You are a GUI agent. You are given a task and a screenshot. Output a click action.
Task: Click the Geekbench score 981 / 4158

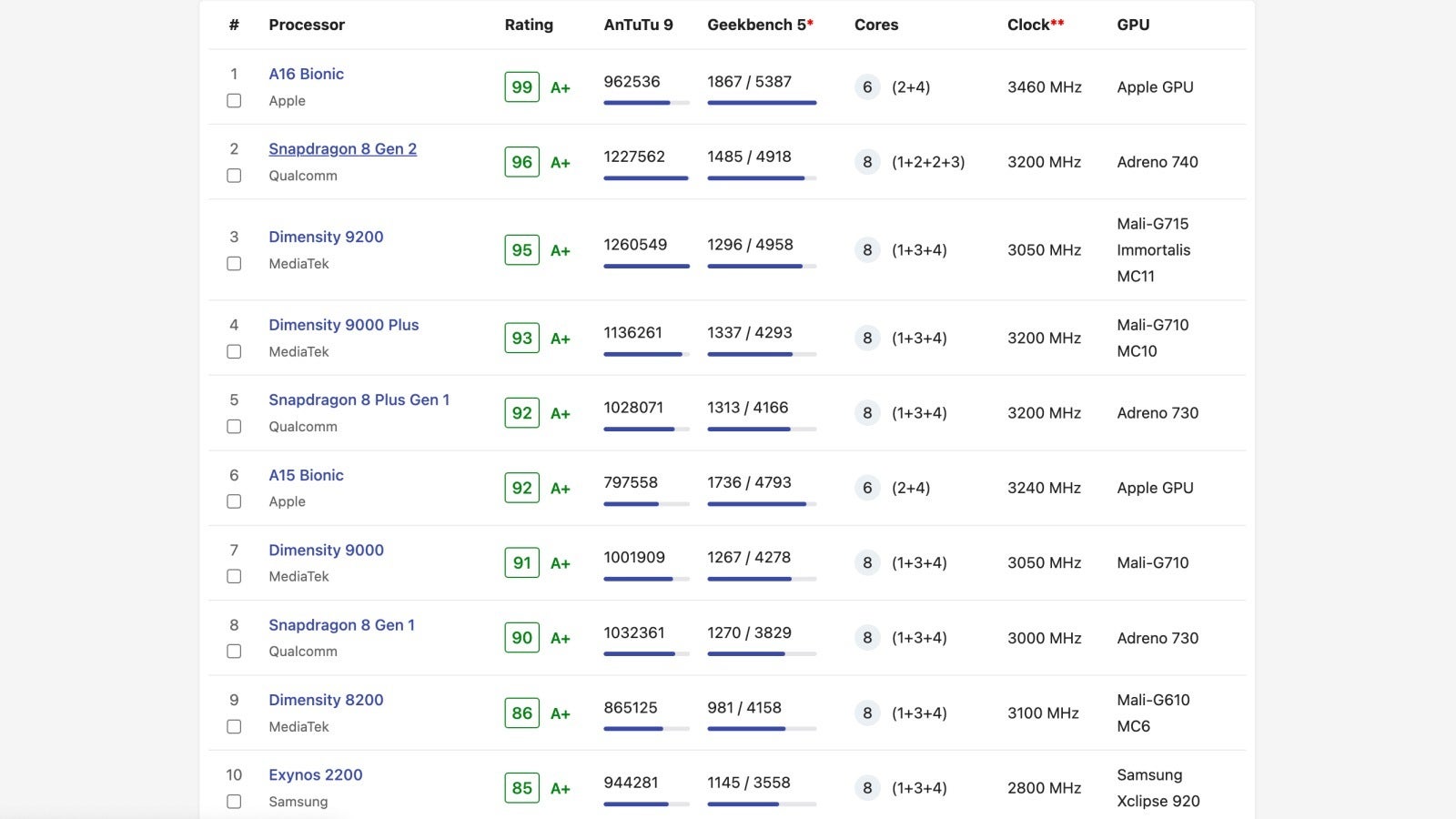(x=744, y=708)
